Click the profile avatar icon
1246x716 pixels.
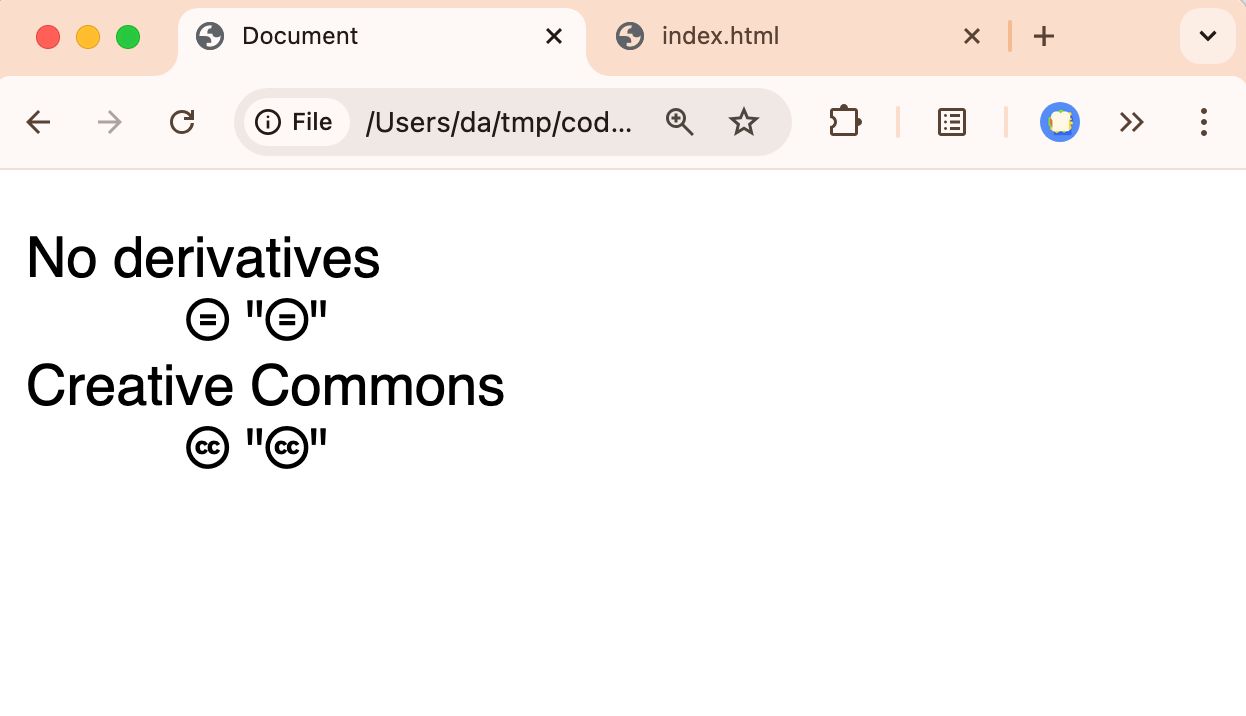[x=1060, y=122]
